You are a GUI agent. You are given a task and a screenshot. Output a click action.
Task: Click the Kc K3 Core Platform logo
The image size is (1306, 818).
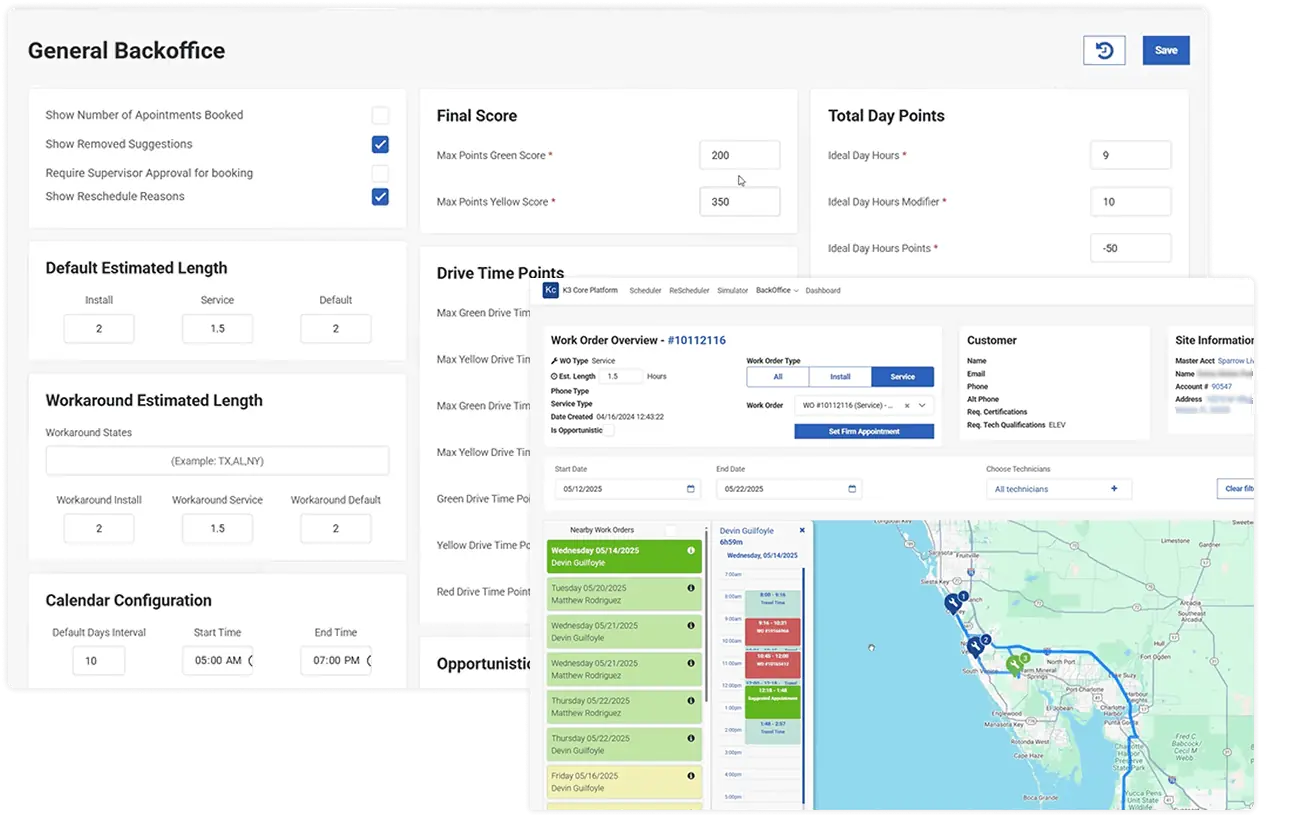point(551,291)
